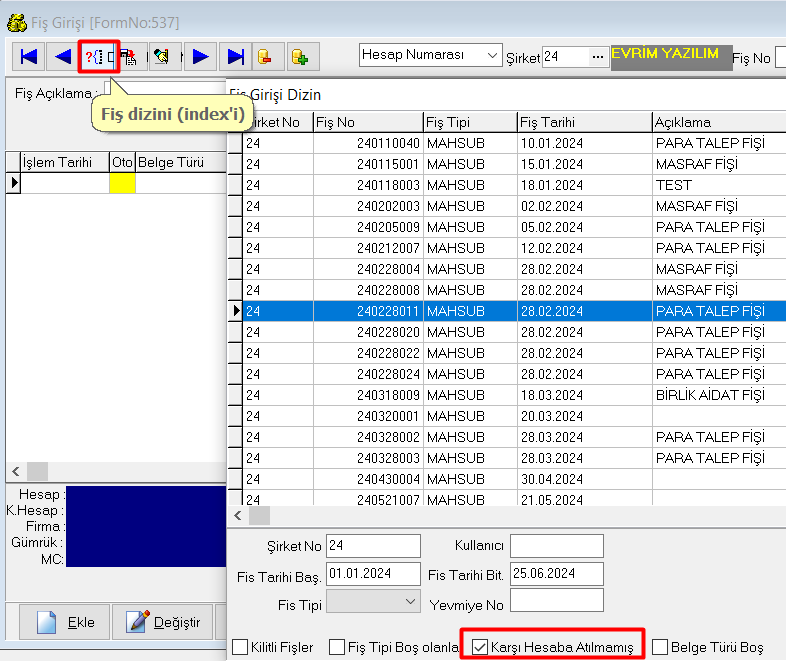Image resolution: width=786 pixels, height=661 pixels.
Task: Sort by Fiş Tipi column header
Action: click(x=470, y=122)
